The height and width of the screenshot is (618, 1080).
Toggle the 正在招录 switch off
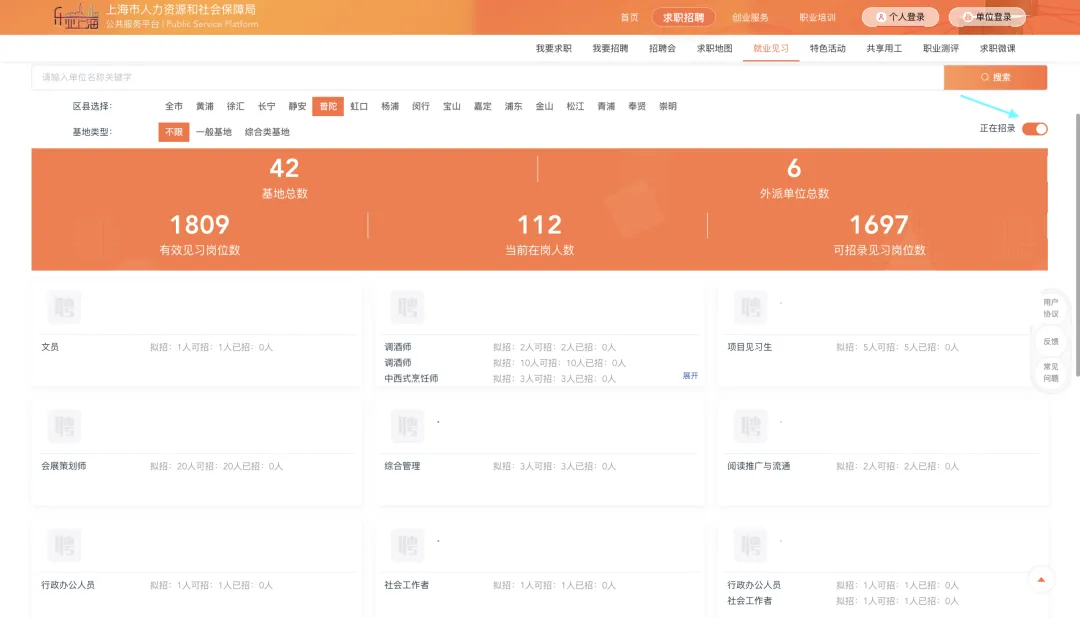click(1035, 129)
